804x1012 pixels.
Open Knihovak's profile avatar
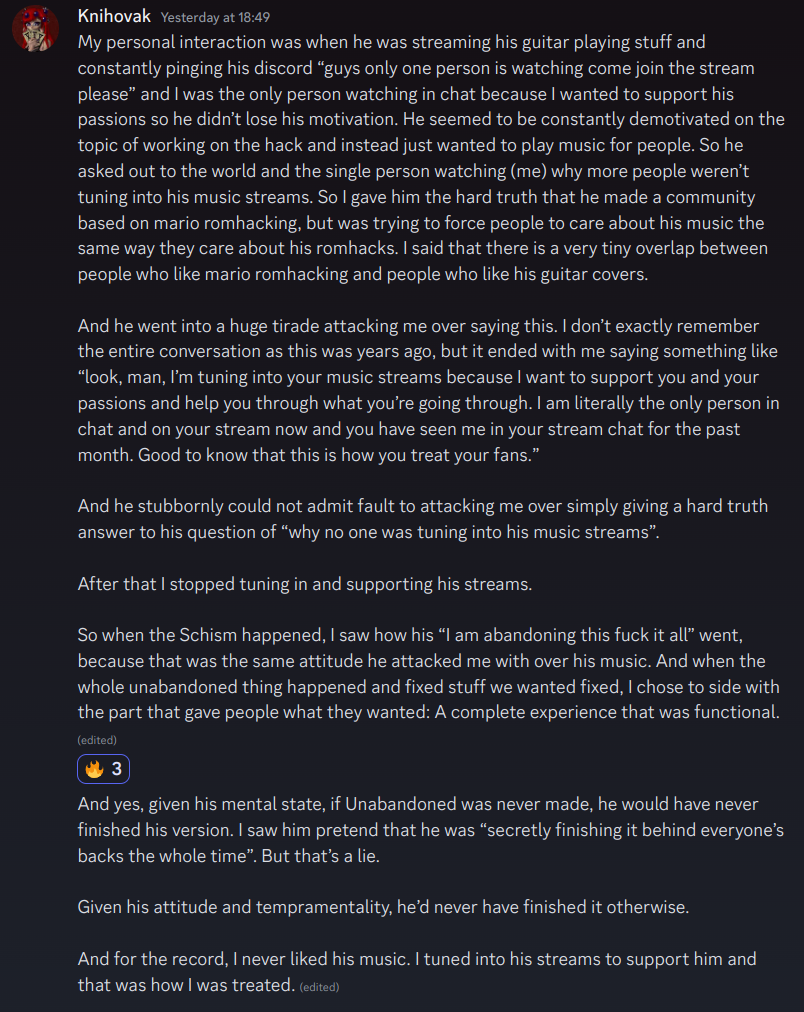point(35,29)
